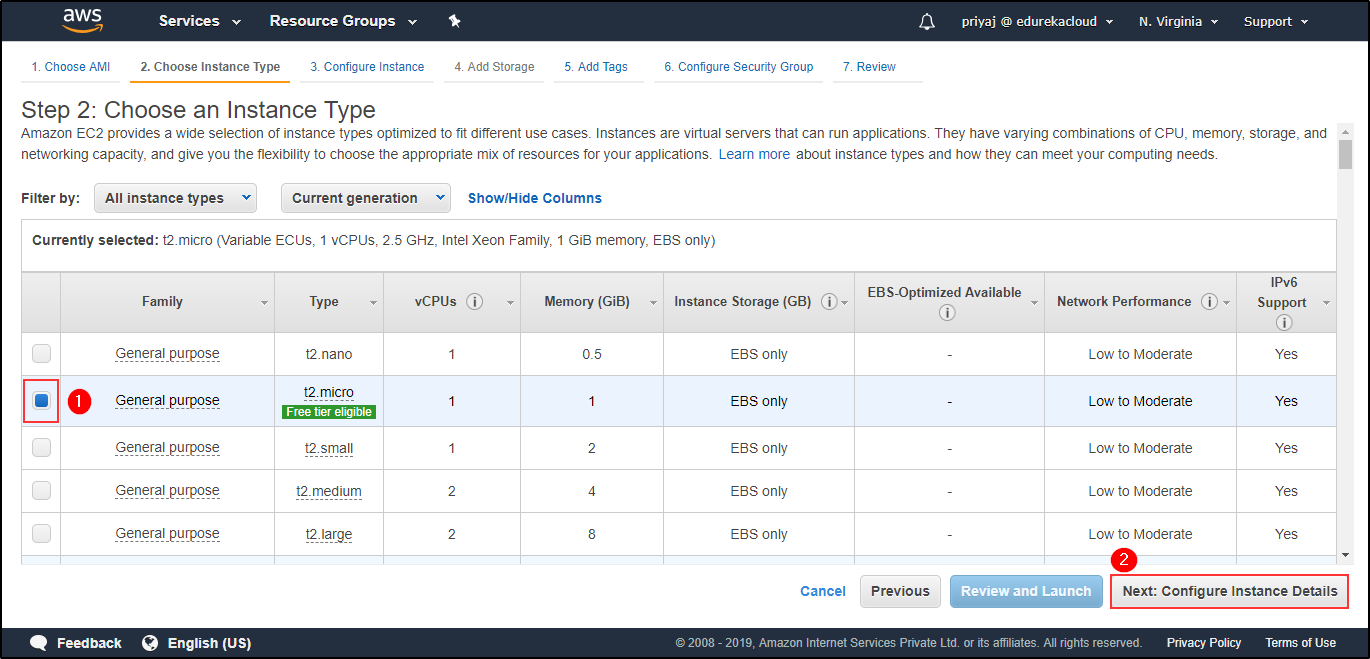Open the Privacy Policy link
The width and height of the screenshot is (1370, 659).
[1204, 643]
